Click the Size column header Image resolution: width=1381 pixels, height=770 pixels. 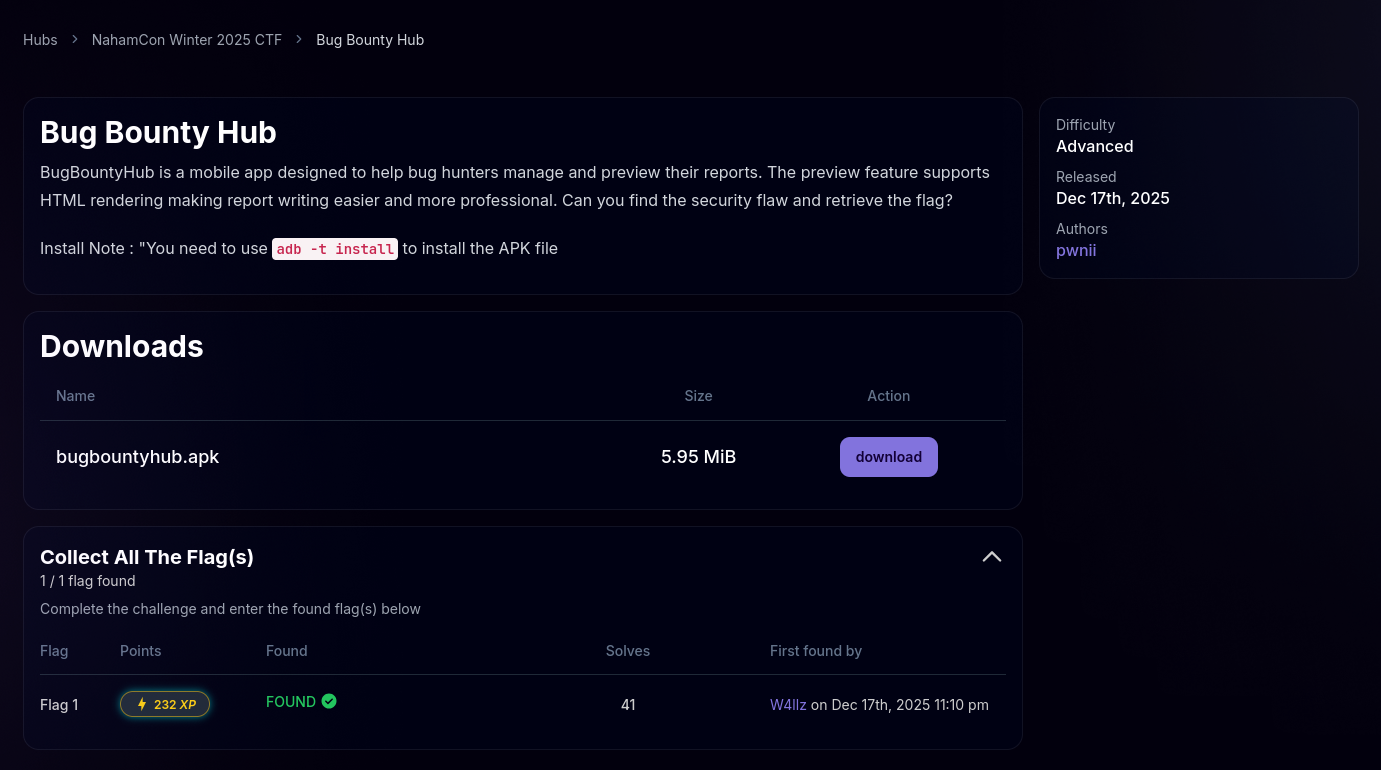click(698, 396)
